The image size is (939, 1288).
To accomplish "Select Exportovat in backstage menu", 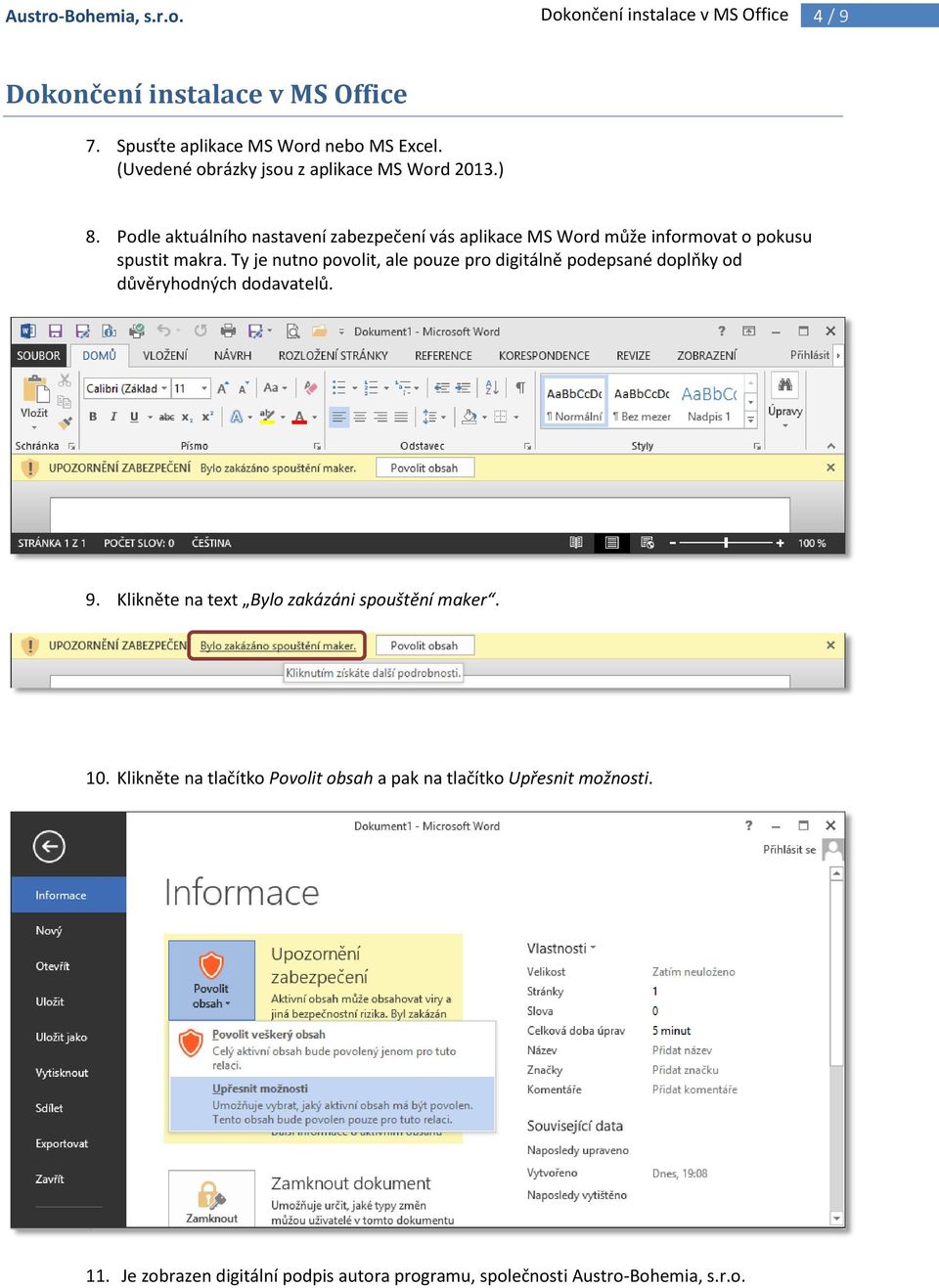I will [x=62, y=1144].
